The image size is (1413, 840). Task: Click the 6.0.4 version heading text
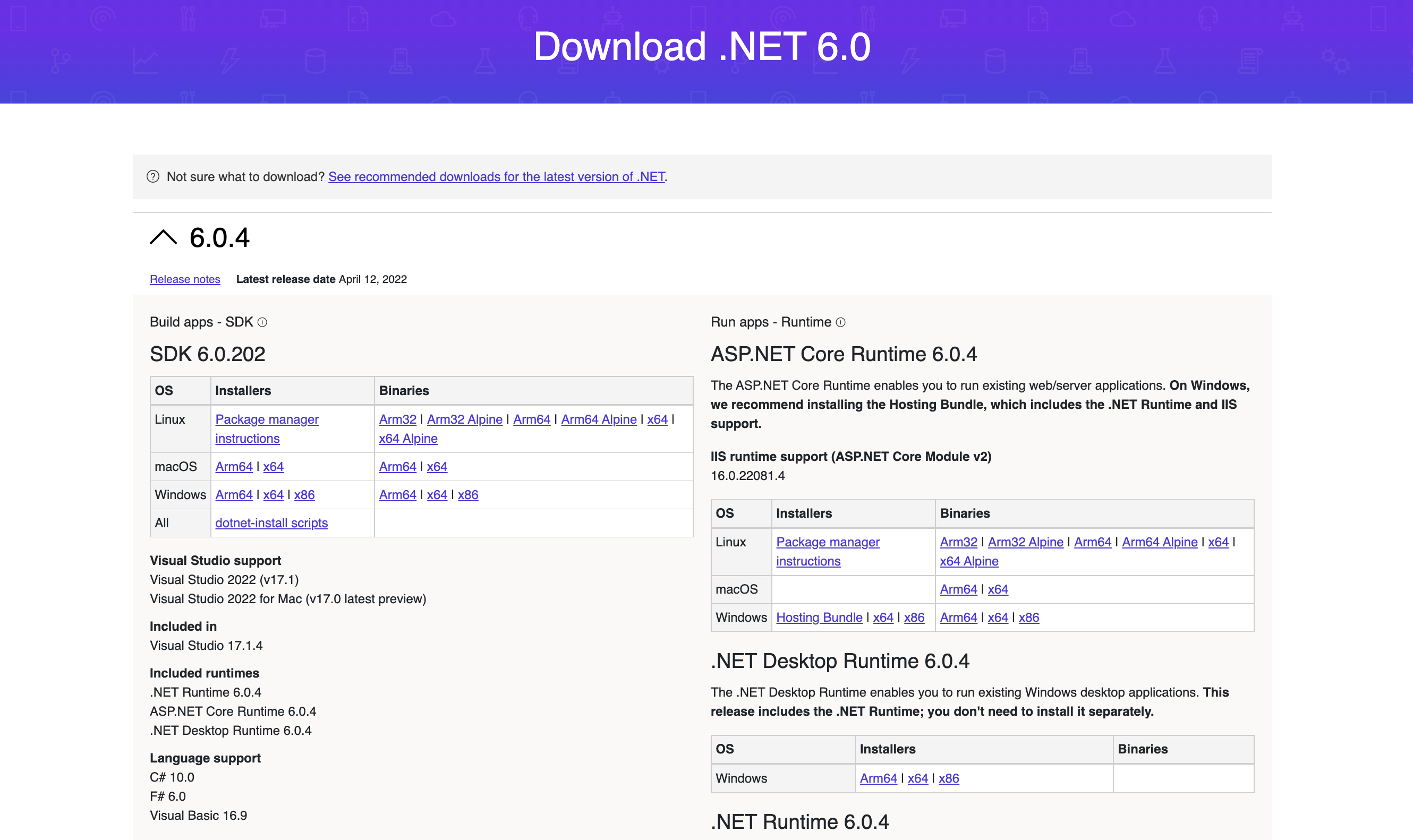tap(219, 237)
